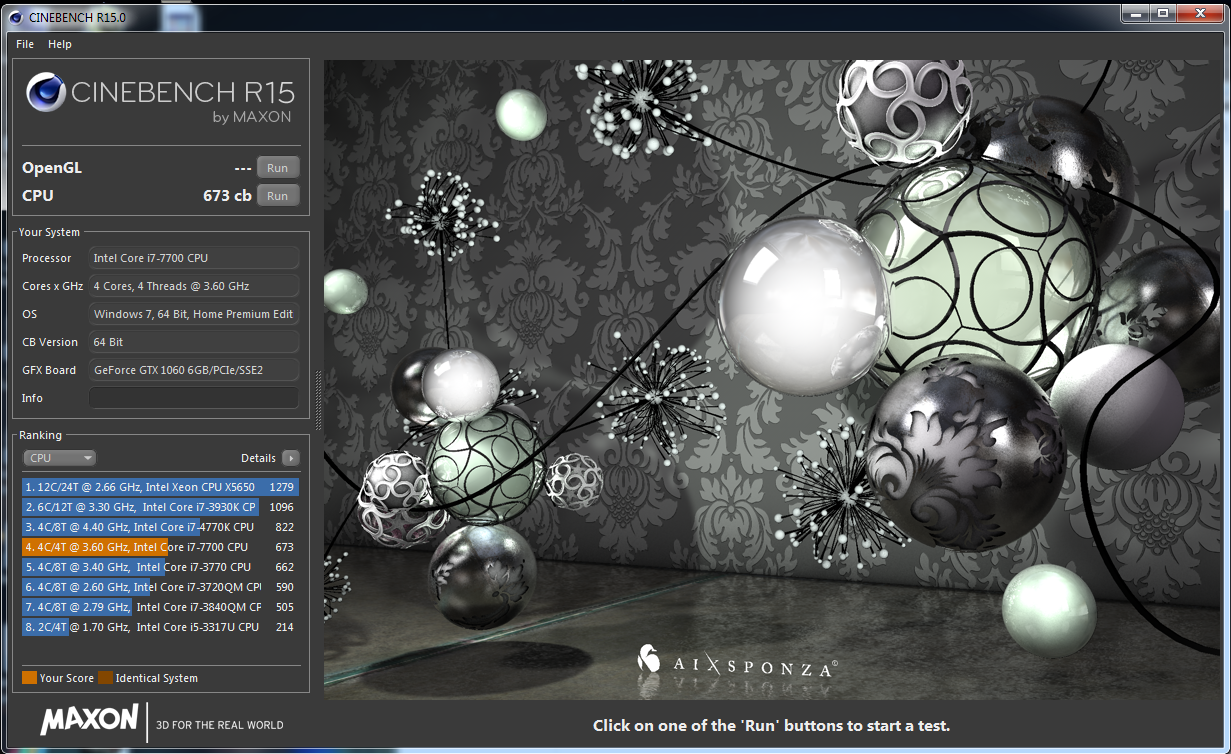Select the Core i7-3840QM ranking row
This screenshot has width=1231, height=754.
[x=160, y=607]
